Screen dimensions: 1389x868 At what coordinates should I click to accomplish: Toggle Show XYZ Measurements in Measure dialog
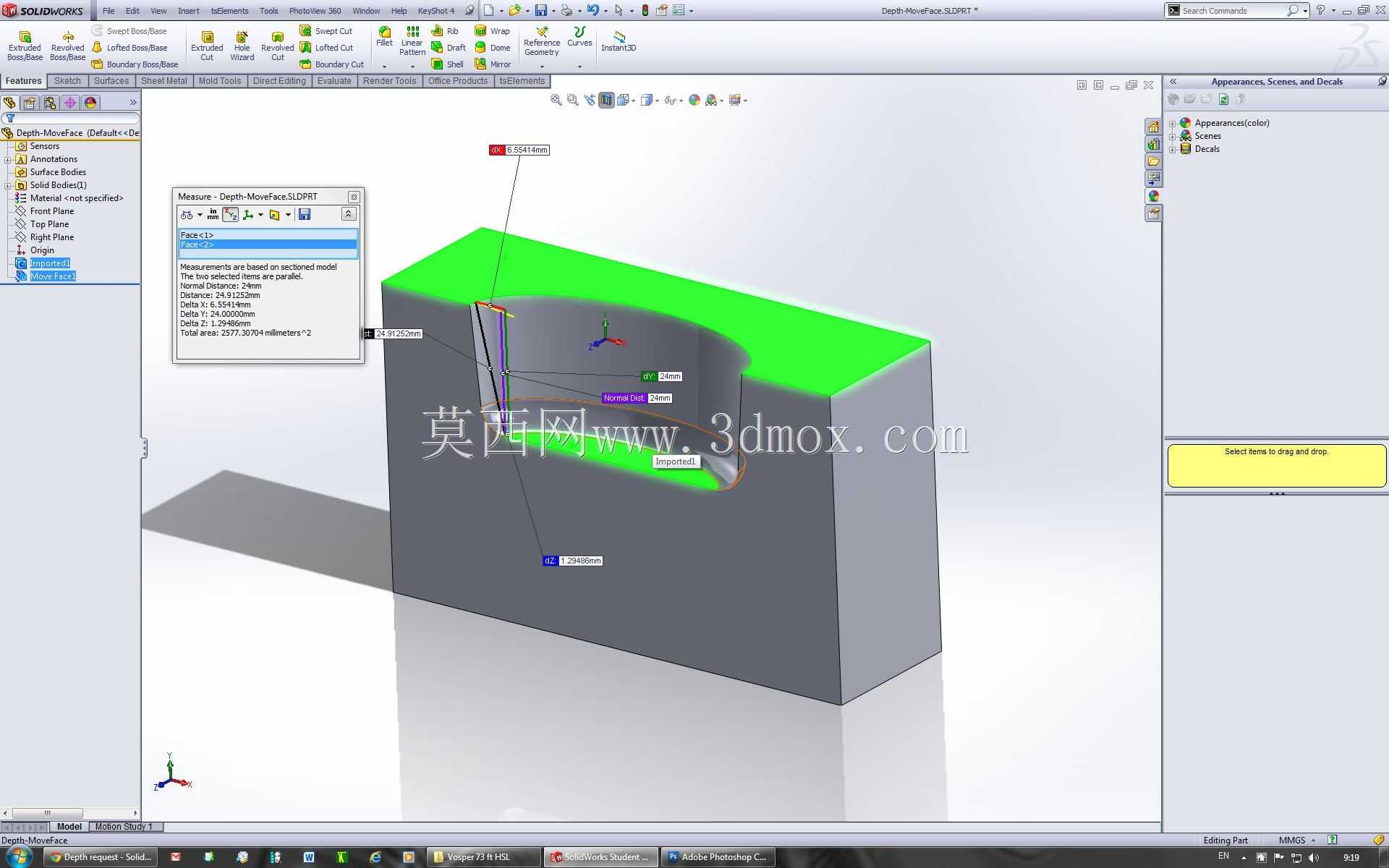[x=231, y=214]
